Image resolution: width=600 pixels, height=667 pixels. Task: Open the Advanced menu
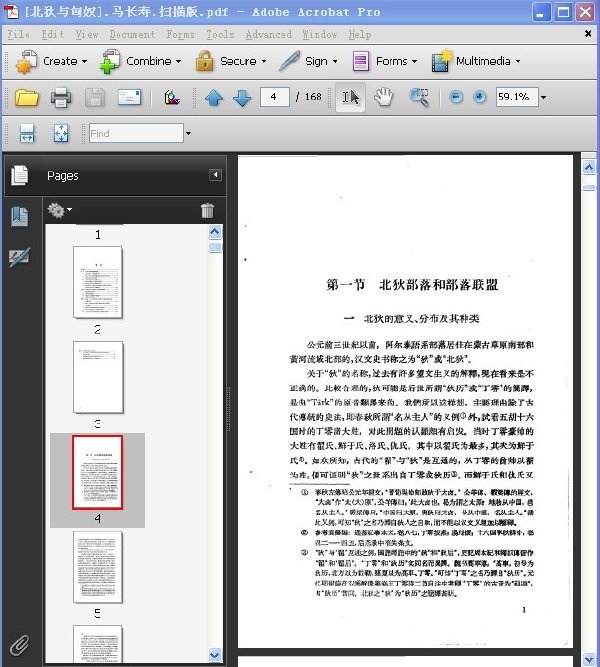click(269, 34)
